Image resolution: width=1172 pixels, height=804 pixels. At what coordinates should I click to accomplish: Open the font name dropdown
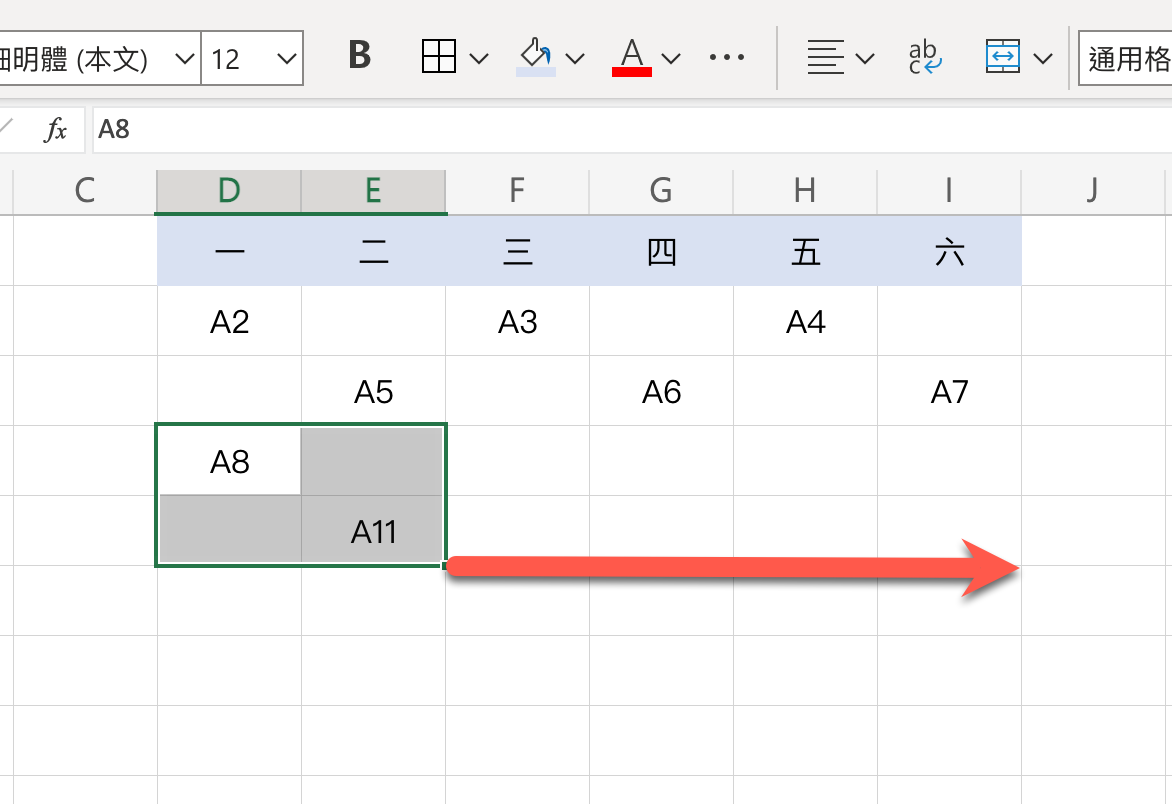[185, 58]
